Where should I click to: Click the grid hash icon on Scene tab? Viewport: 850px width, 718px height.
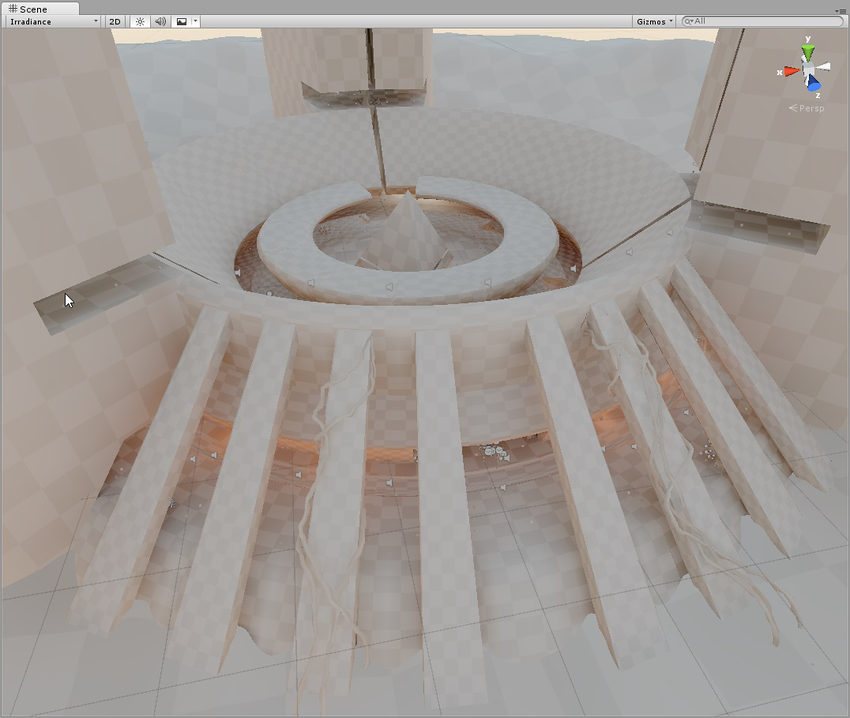[x=12, y=8]
